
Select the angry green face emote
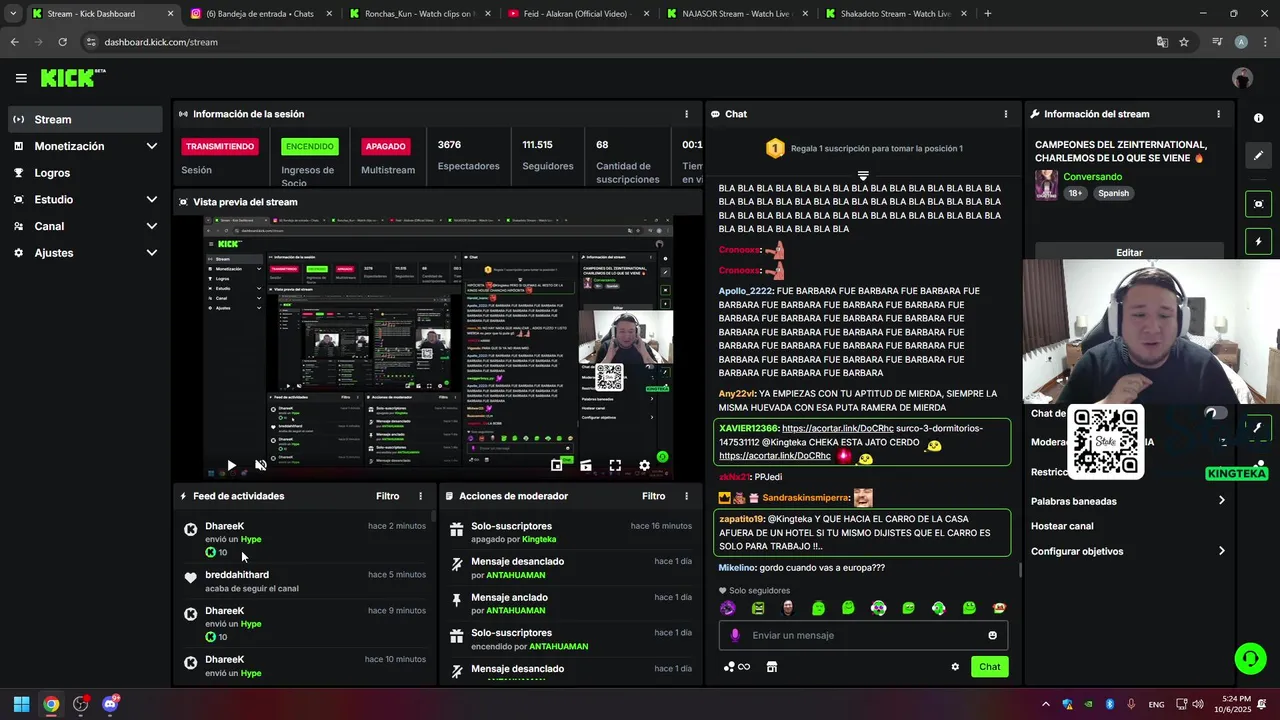click(x=758, y=608)
